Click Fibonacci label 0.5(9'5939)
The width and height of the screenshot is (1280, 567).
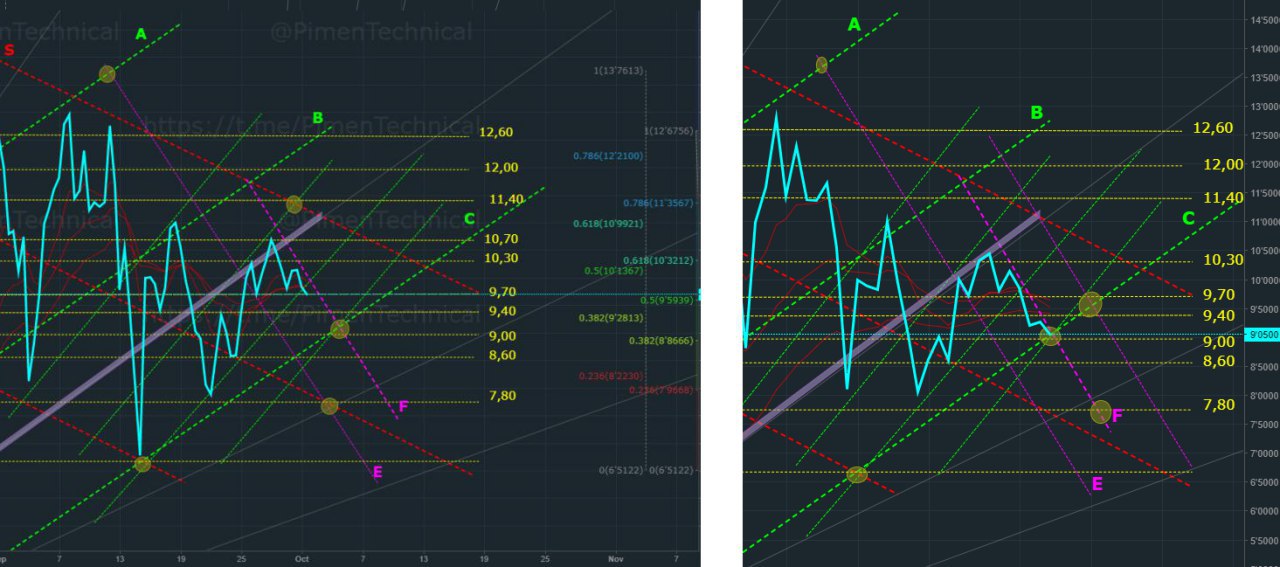pos(667,300)
